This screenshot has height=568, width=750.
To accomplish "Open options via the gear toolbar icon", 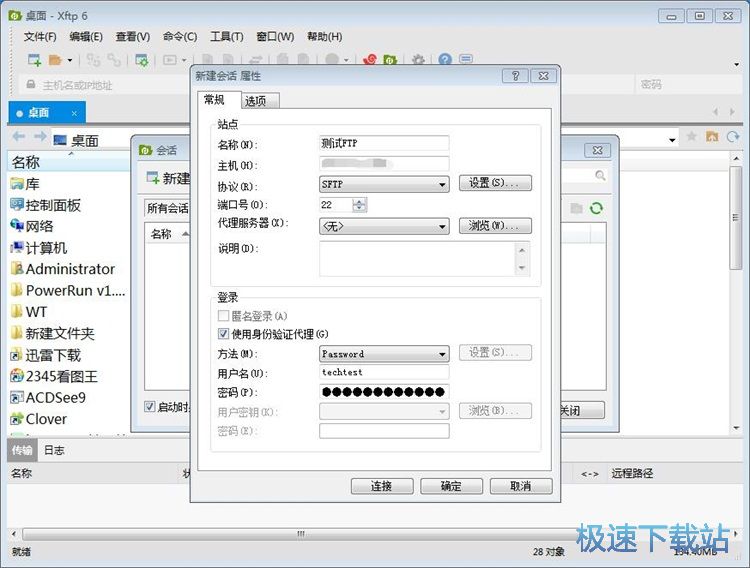I will [x=418, y=60].
